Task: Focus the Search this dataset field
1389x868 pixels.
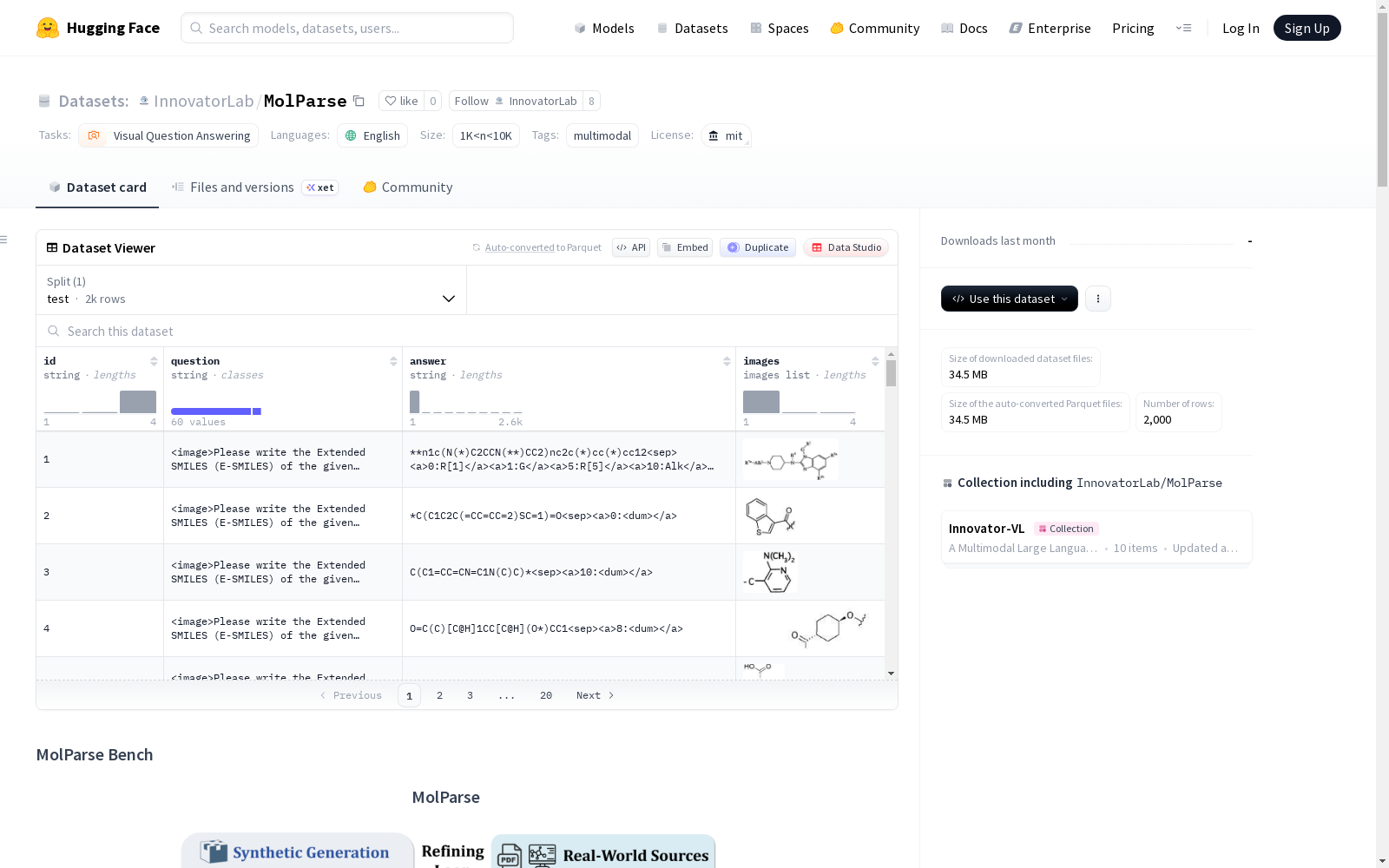Action: (x=467, y=331)
